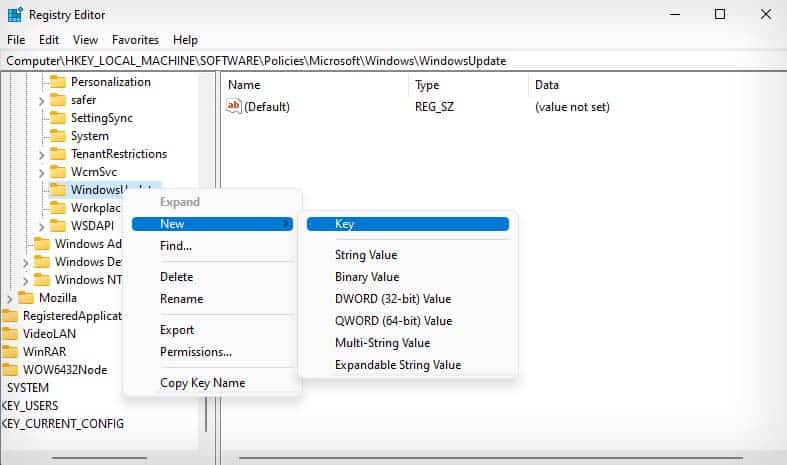Click the safer folder icon
This screenshot has width=787, height=465.
point(58,99)
